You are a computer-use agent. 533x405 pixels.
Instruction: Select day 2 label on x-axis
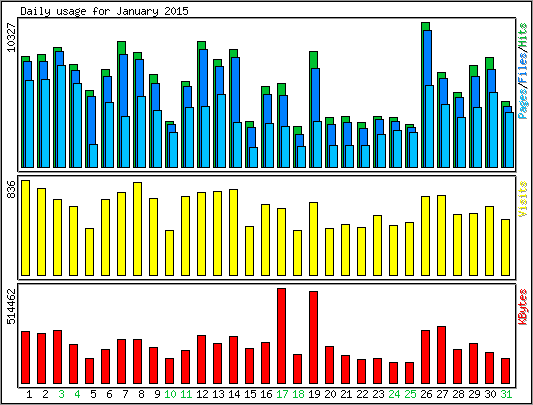[45, 394]
